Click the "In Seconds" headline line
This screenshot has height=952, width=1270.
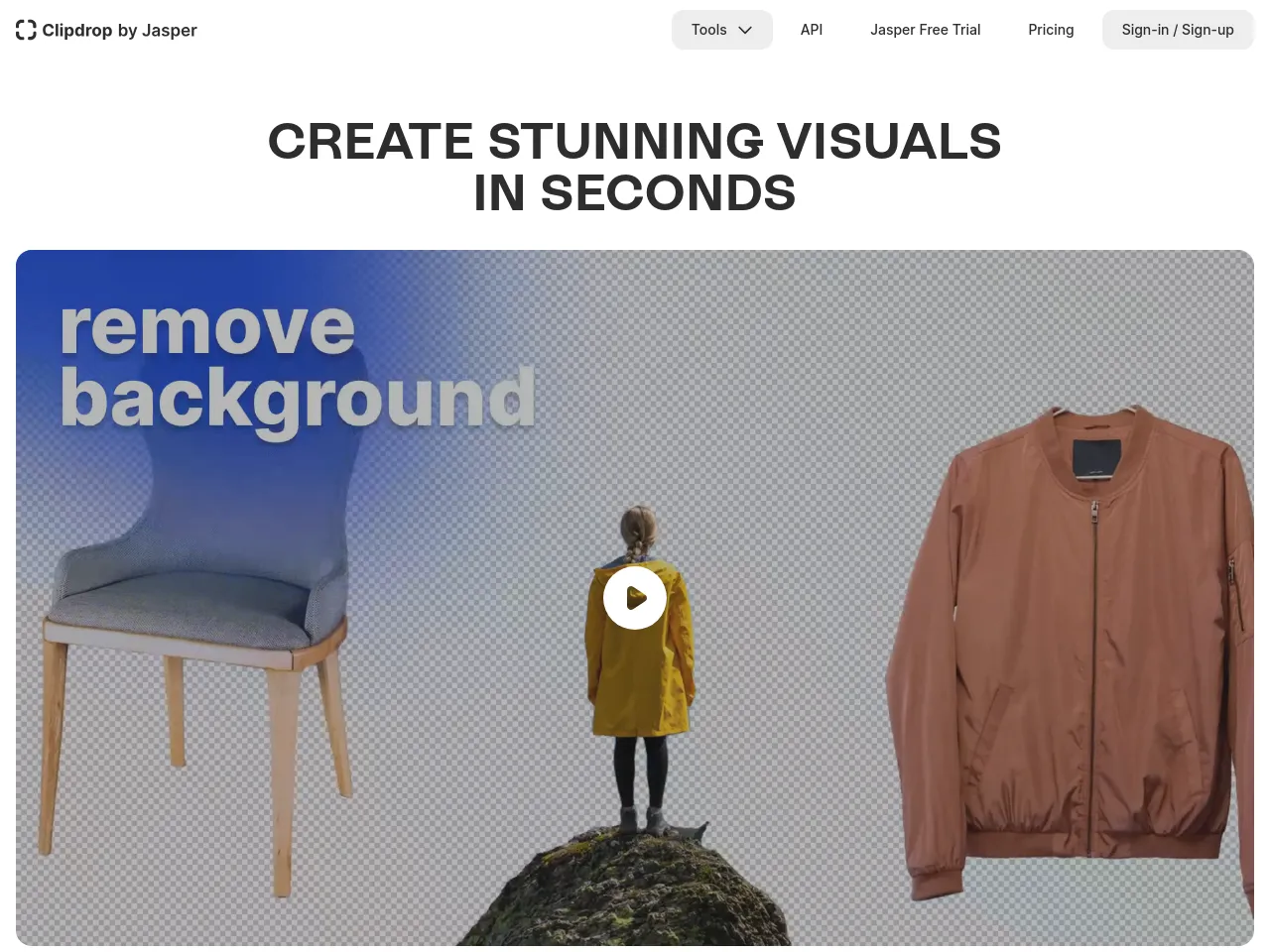click(x=634, y=192)
